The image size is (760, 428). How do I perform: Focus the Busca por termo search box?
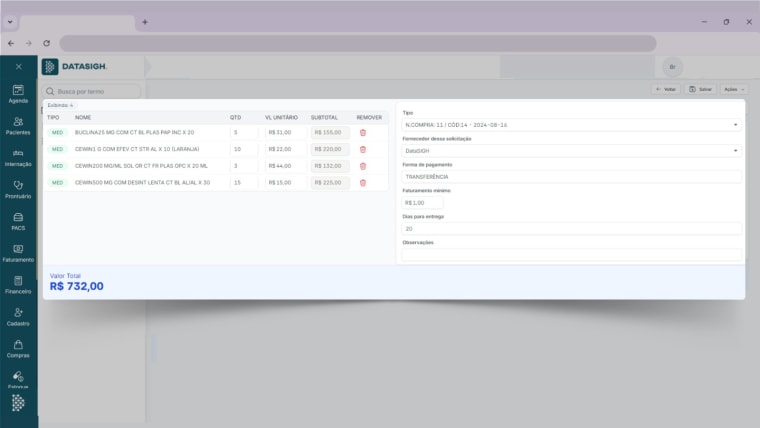pos(92,91)
